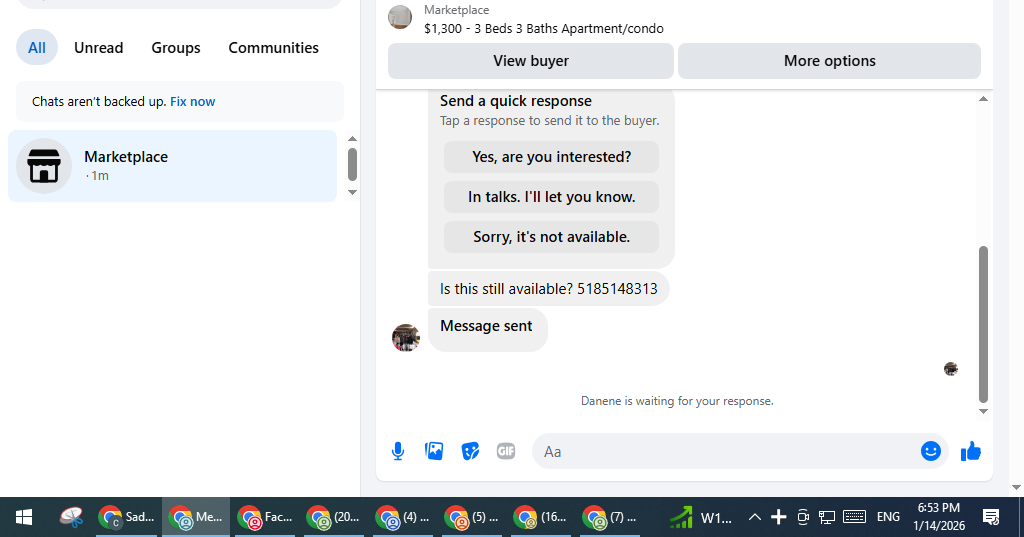Focus the Aa message input field

725,451
